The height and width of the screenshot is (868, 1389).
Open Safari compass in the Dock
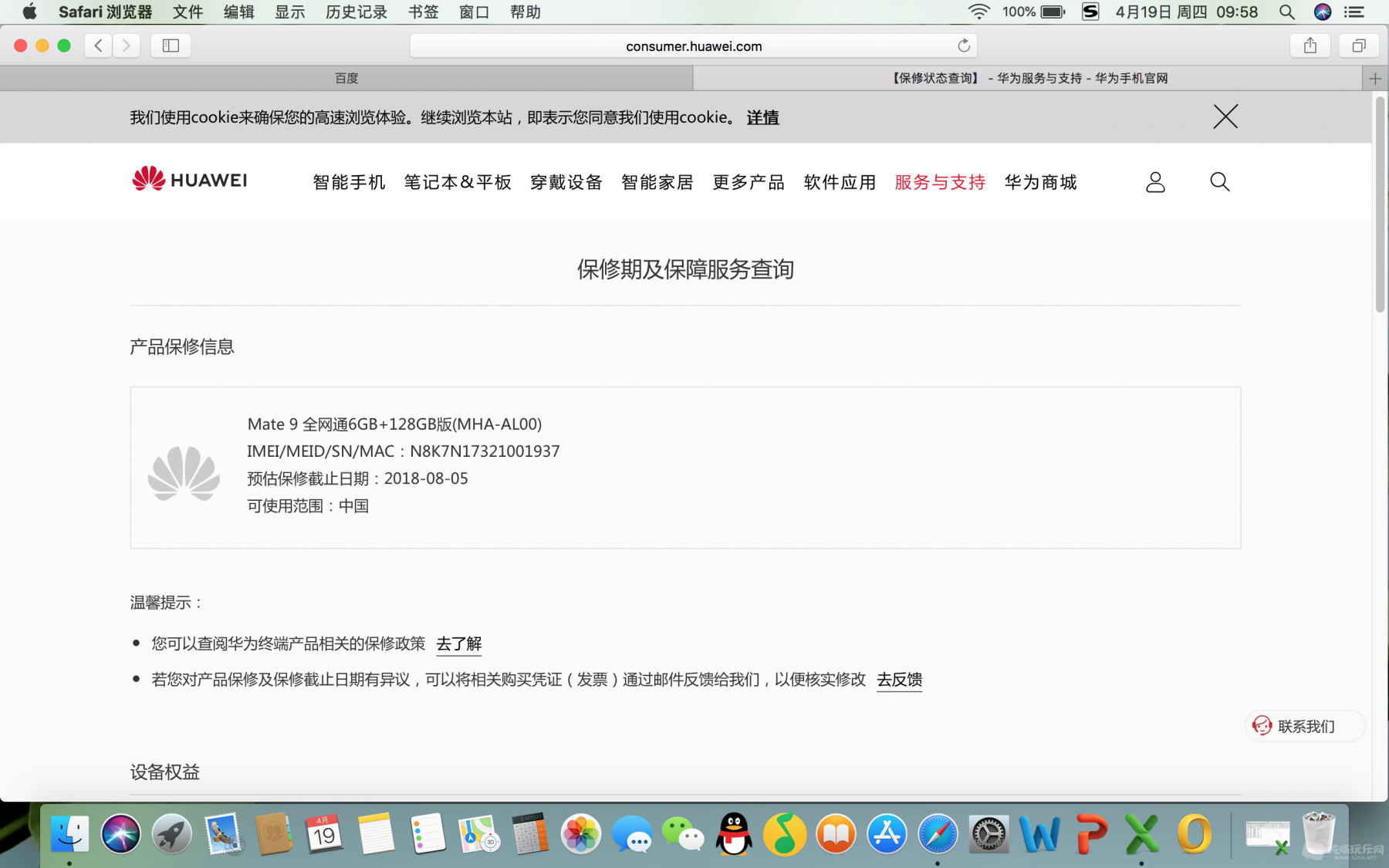(938, 834)
